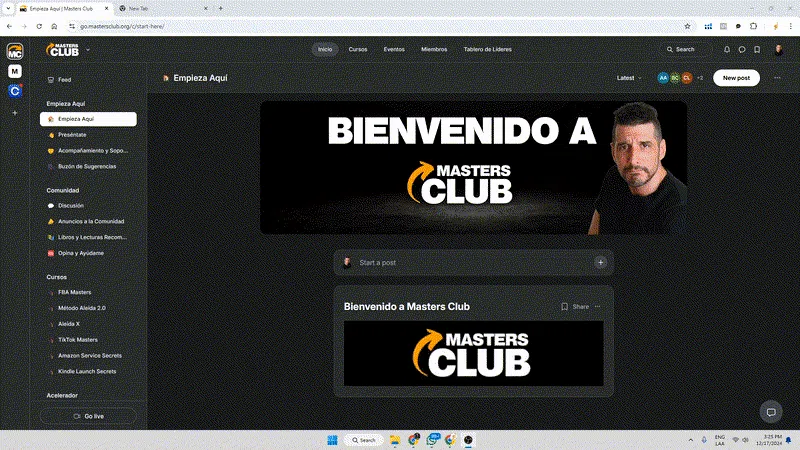
Task: Open Libros y Lecturas Recom... space
Action: pyautogui.click(x=88, y=237)
